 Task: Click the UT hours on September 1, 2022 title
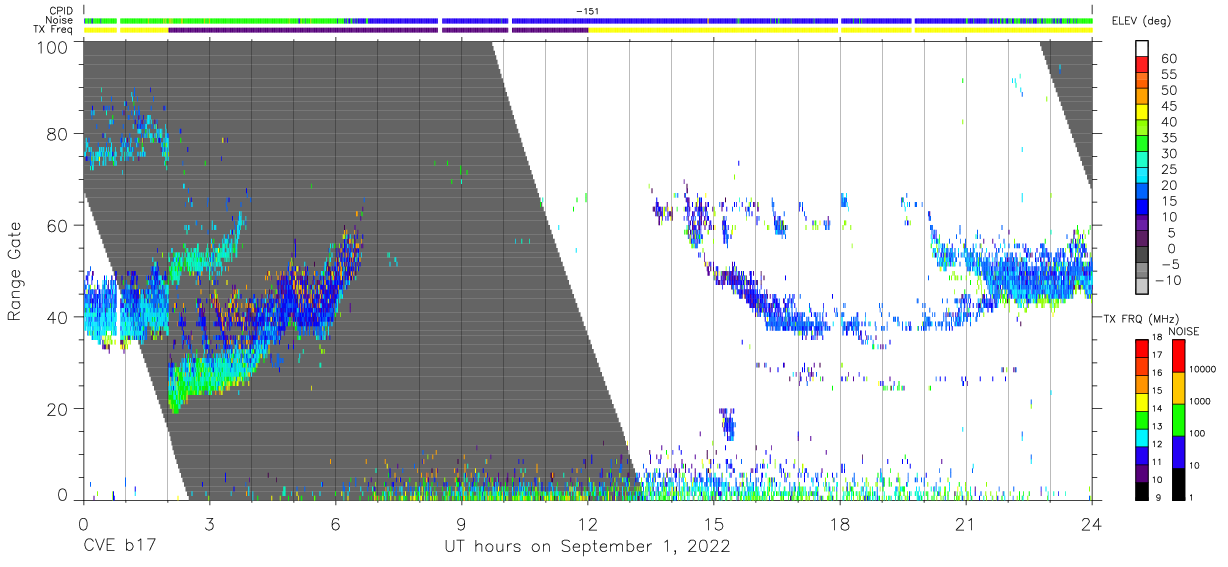pos(587,548)
